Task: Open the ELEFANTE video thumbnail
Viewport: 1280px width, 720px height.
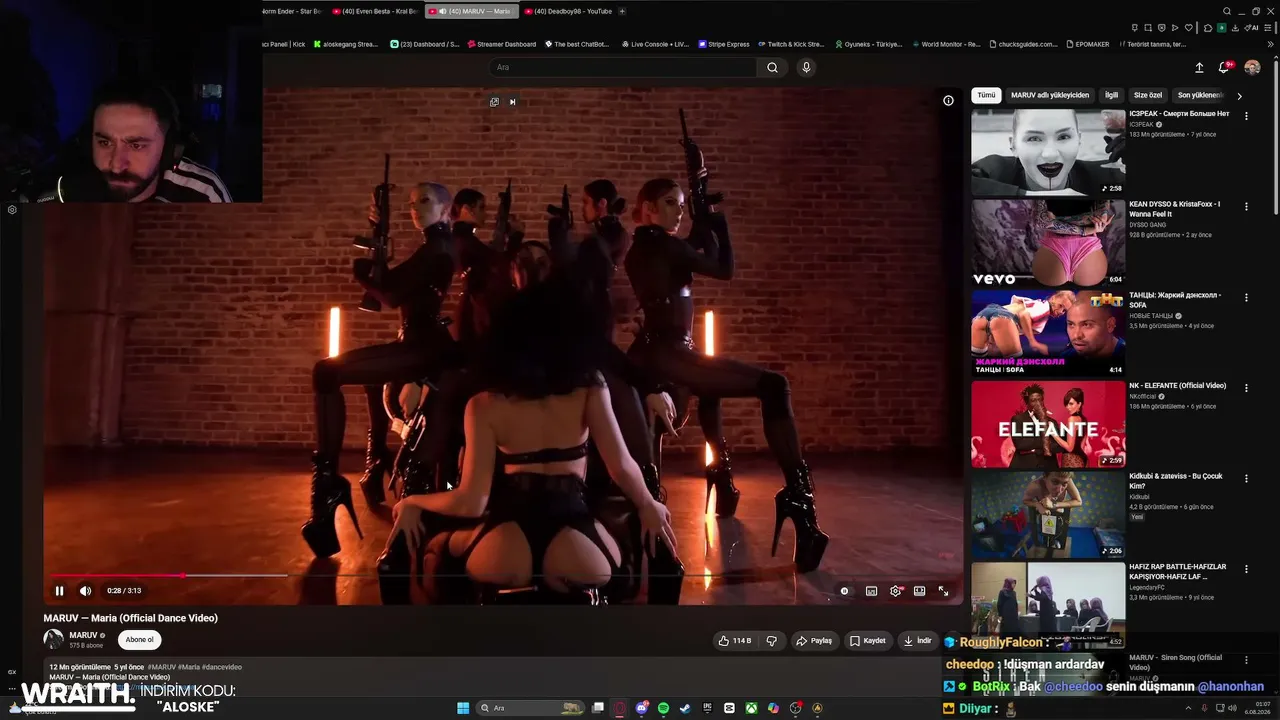Action: click(1048, 424)
